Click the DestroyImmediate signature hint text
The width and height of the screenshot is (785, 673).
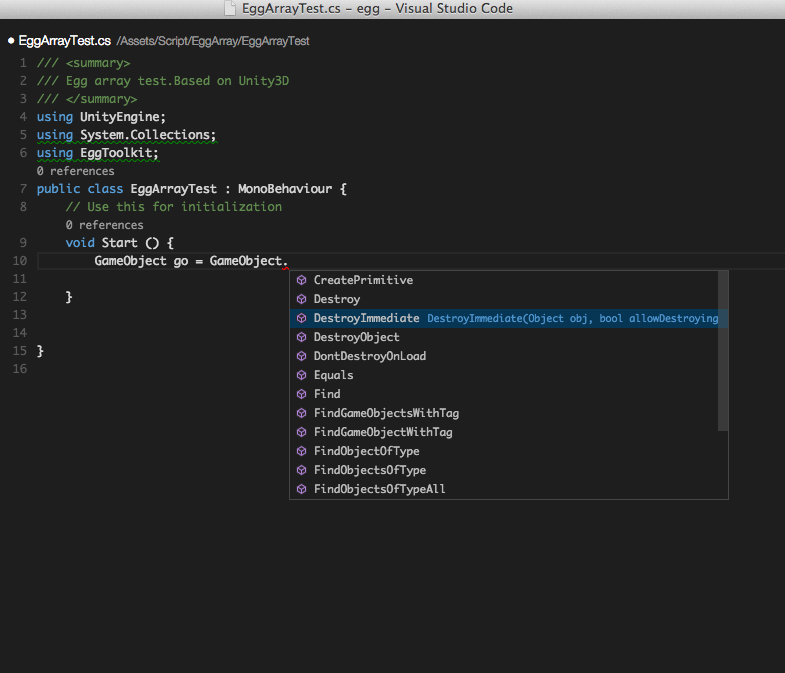(x=573, y=318)
